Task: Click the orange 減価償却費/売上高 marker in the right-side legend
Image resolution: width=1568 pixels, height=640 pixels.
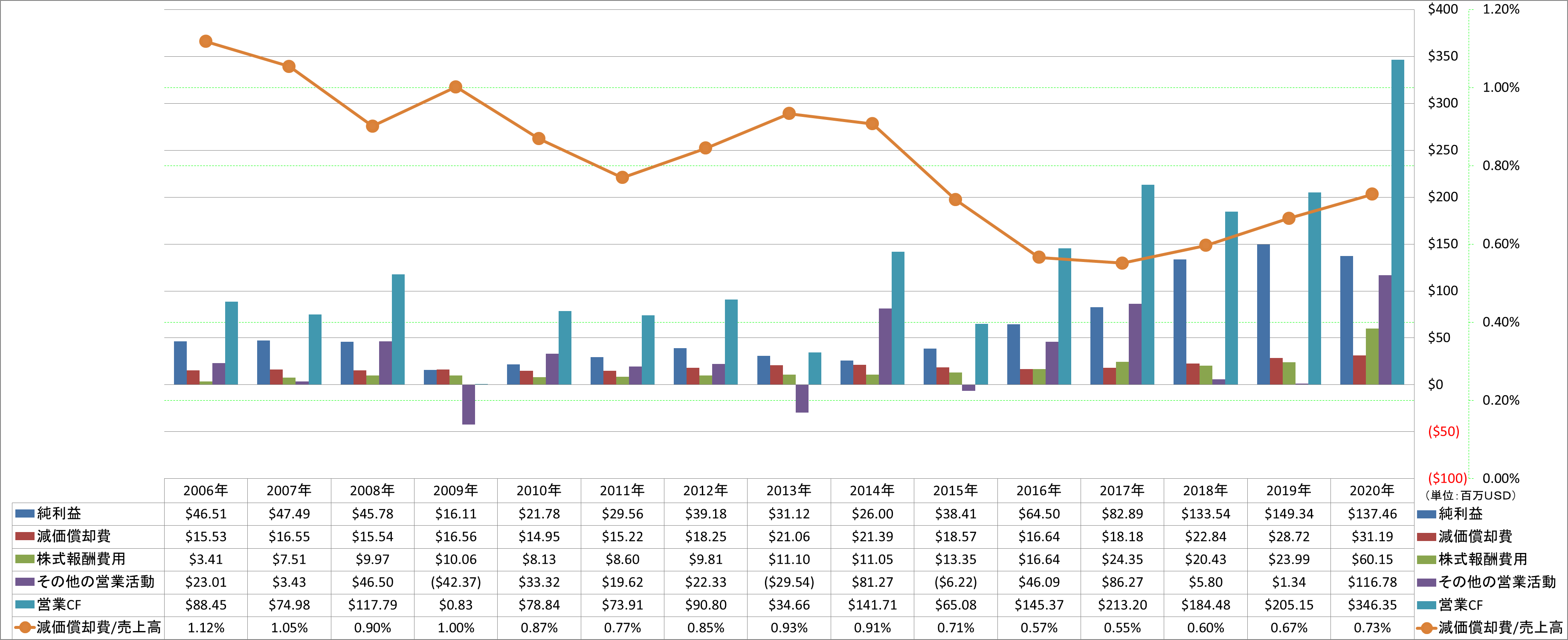Action: [1427, 628]
